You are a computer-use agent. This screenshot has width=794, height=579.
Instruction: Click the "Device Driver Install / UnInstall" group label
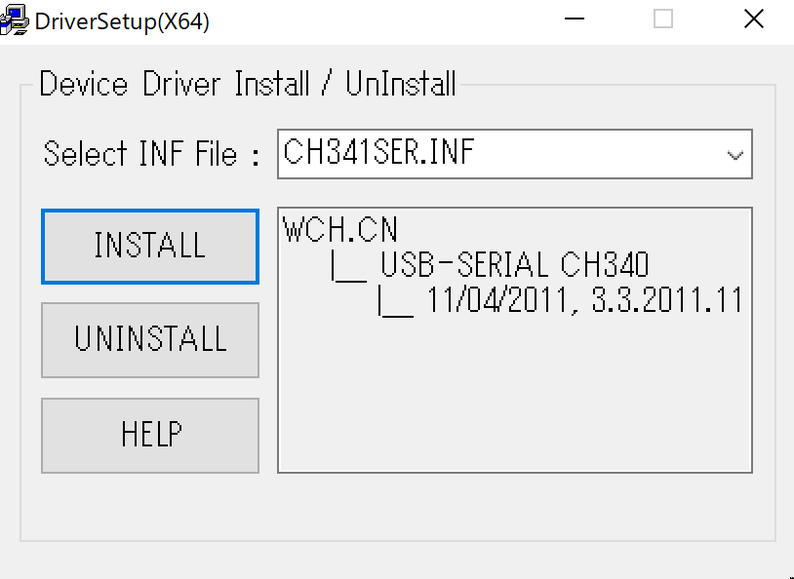pyautogui.click(x=247, y=84)
